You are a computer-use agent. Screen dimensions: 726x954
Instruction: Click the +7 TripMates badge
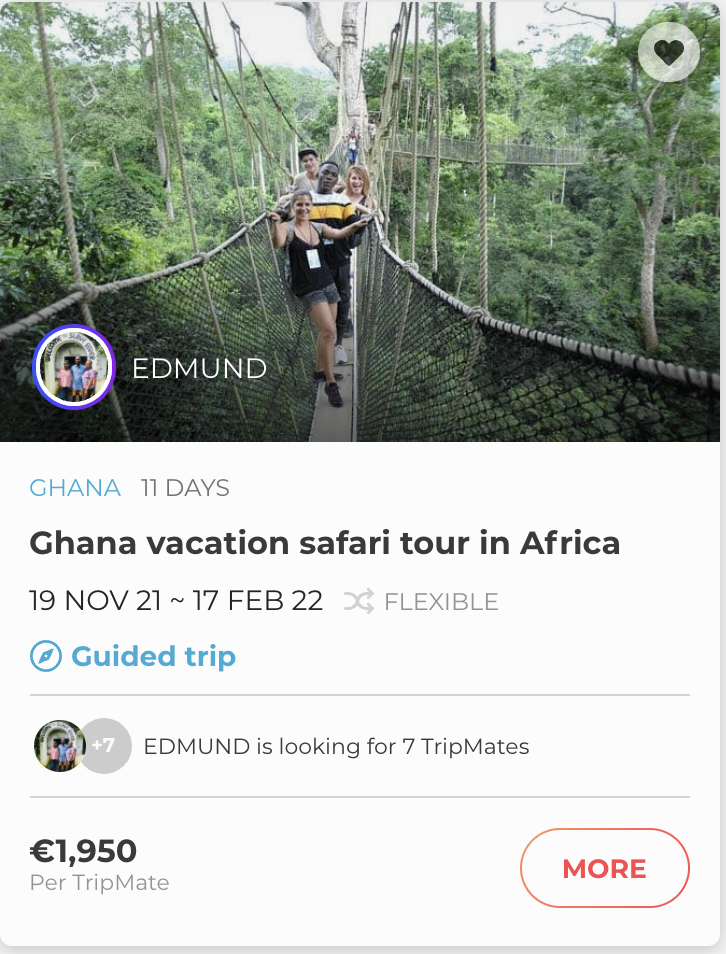(106, 746)
